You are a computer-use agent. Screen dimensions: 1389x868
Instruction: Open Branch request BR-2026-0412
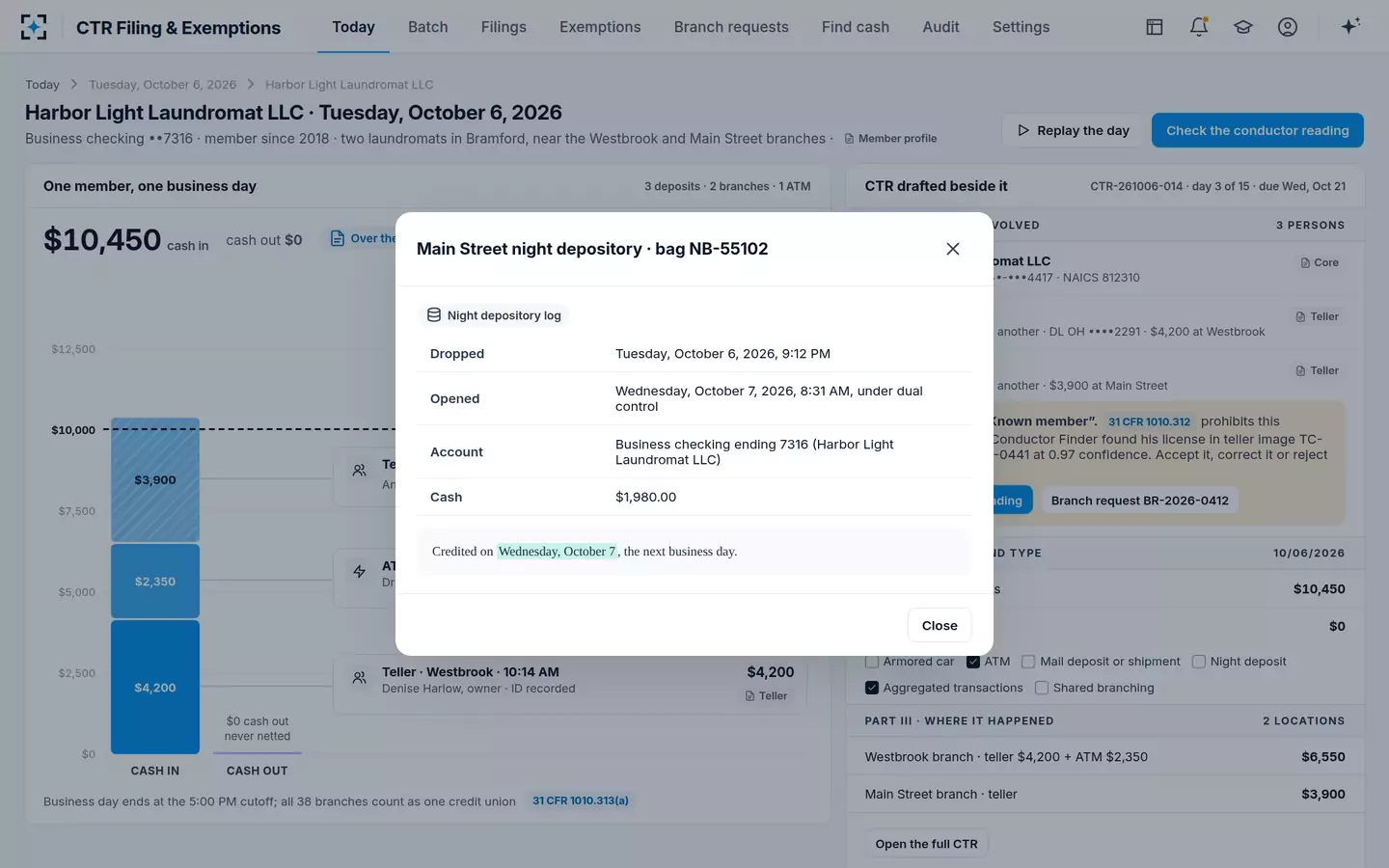tap(1140, 501)
